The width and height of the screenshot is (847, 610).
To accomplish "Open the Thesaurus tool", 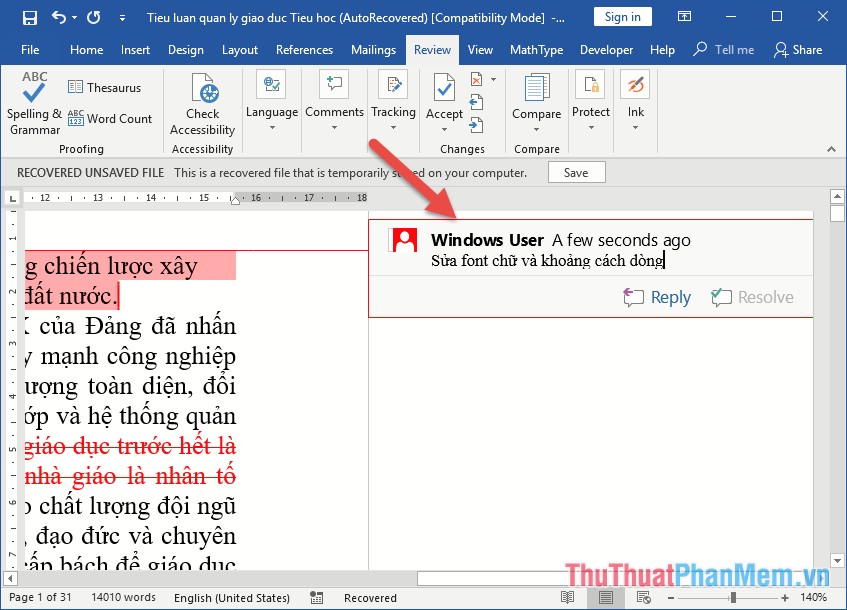I will [x=104, y=88].
